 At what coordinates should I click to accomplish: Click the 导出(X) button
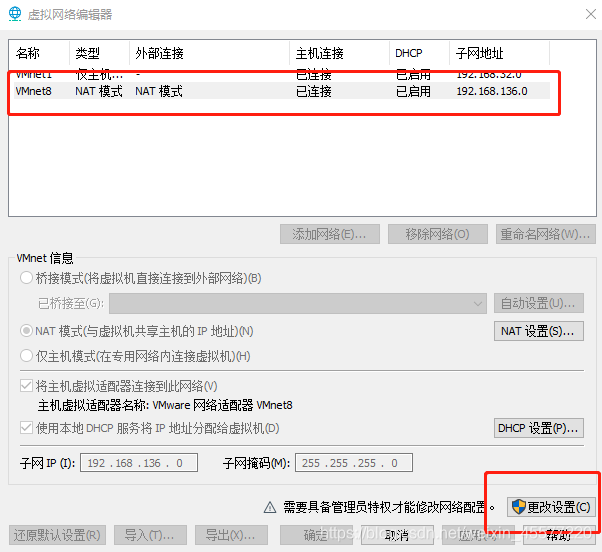pyautogui.click(x=231, y=535)
